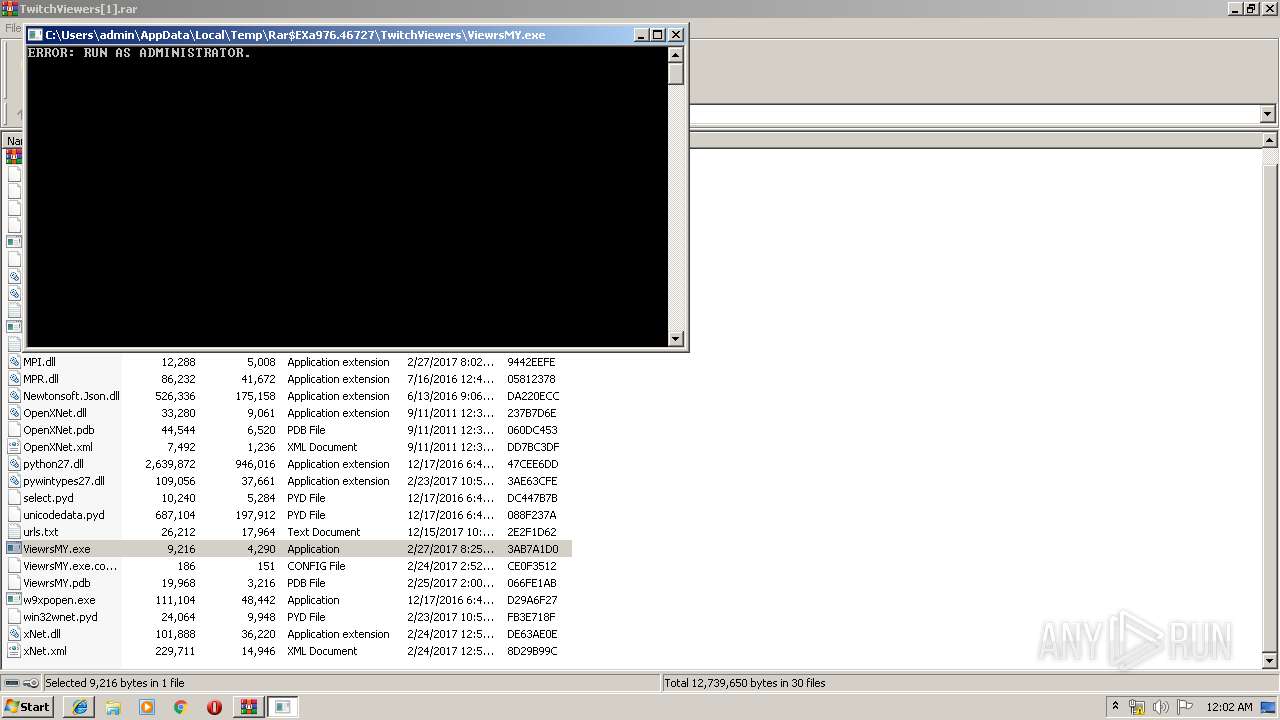Select the ViewrsMY.pdb file name

[x=57, y=583]
